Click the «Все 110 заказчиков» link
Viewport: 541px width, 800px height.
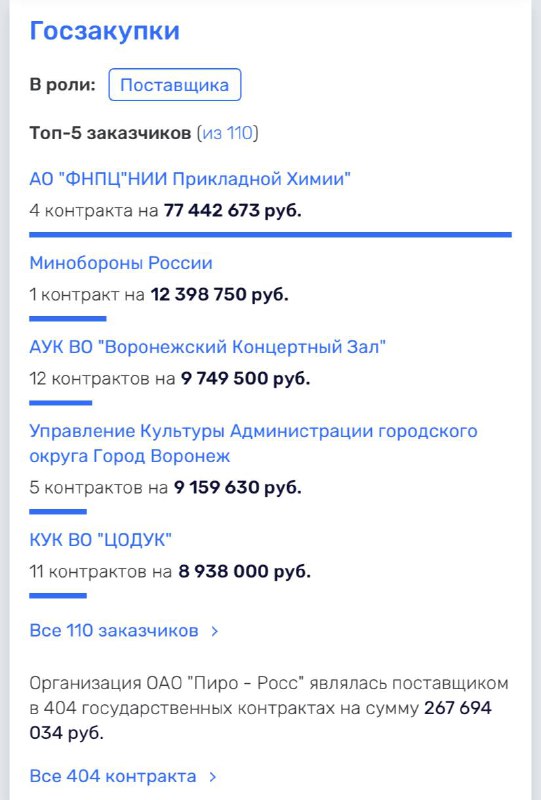[114, 631]
